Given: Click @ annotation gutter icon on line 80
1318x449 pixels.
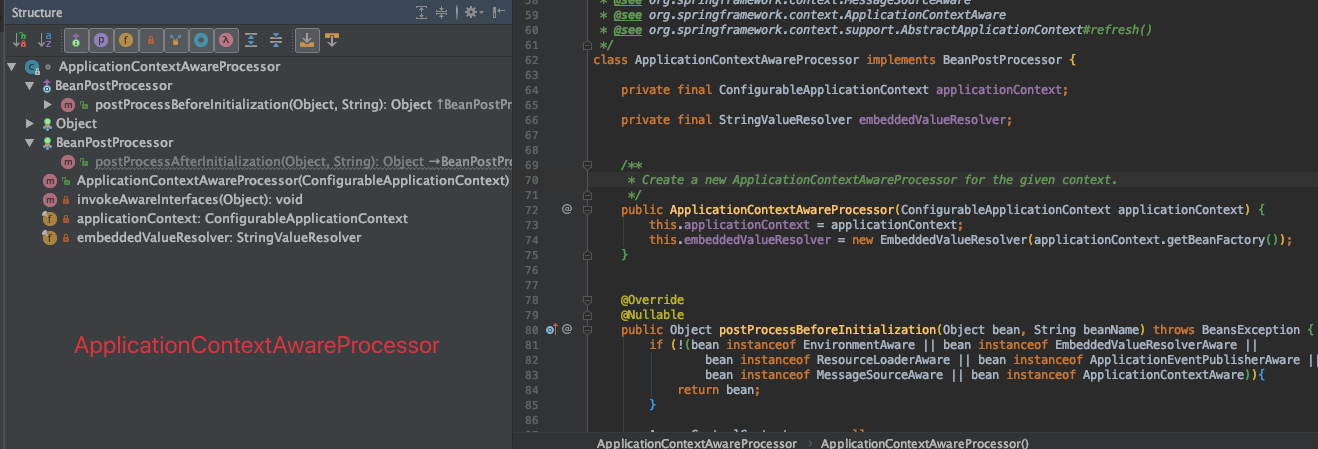Looking at the screenshot, I should point(566,329).
